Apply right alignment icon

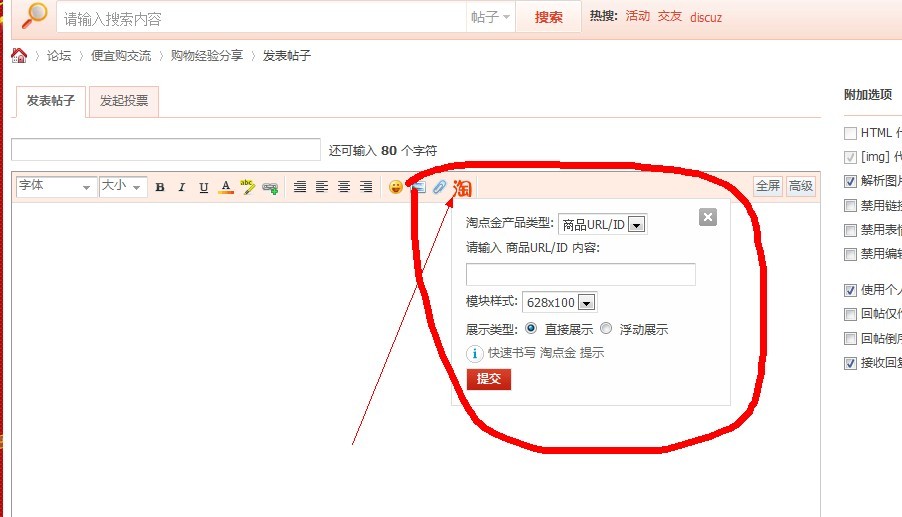366,186
